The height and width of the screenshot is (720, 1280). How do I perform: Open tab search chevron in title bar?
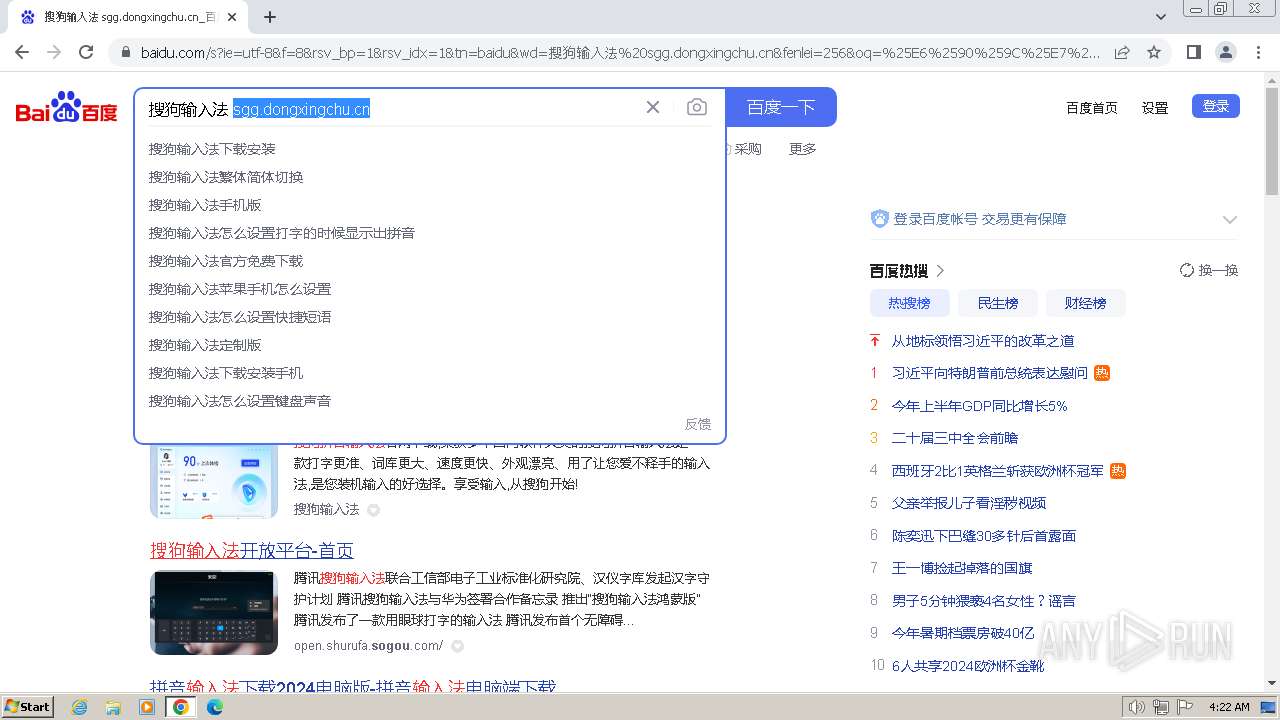coord(1161,17)
